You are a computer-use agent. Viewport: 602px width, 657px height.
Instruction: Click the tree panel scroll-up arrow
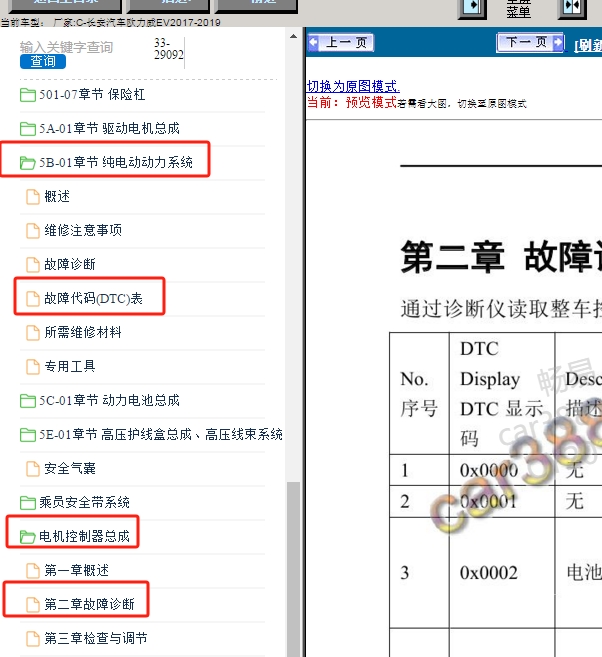pos(293,36)
